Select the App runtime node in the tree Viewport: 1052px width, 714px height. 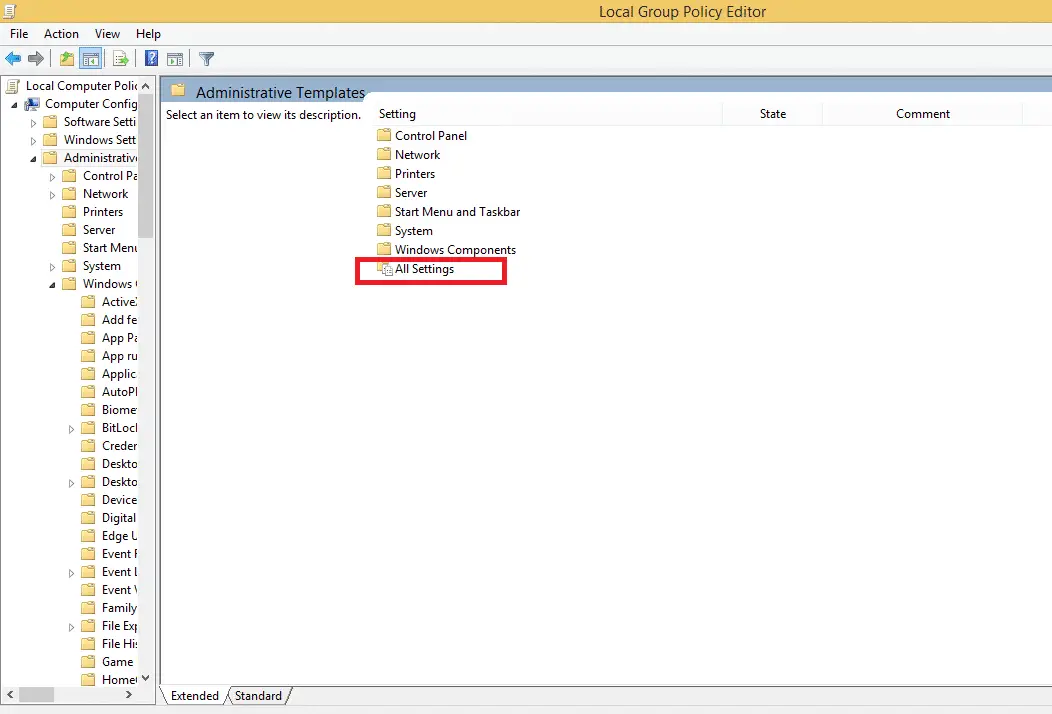[x=119, y=356]
